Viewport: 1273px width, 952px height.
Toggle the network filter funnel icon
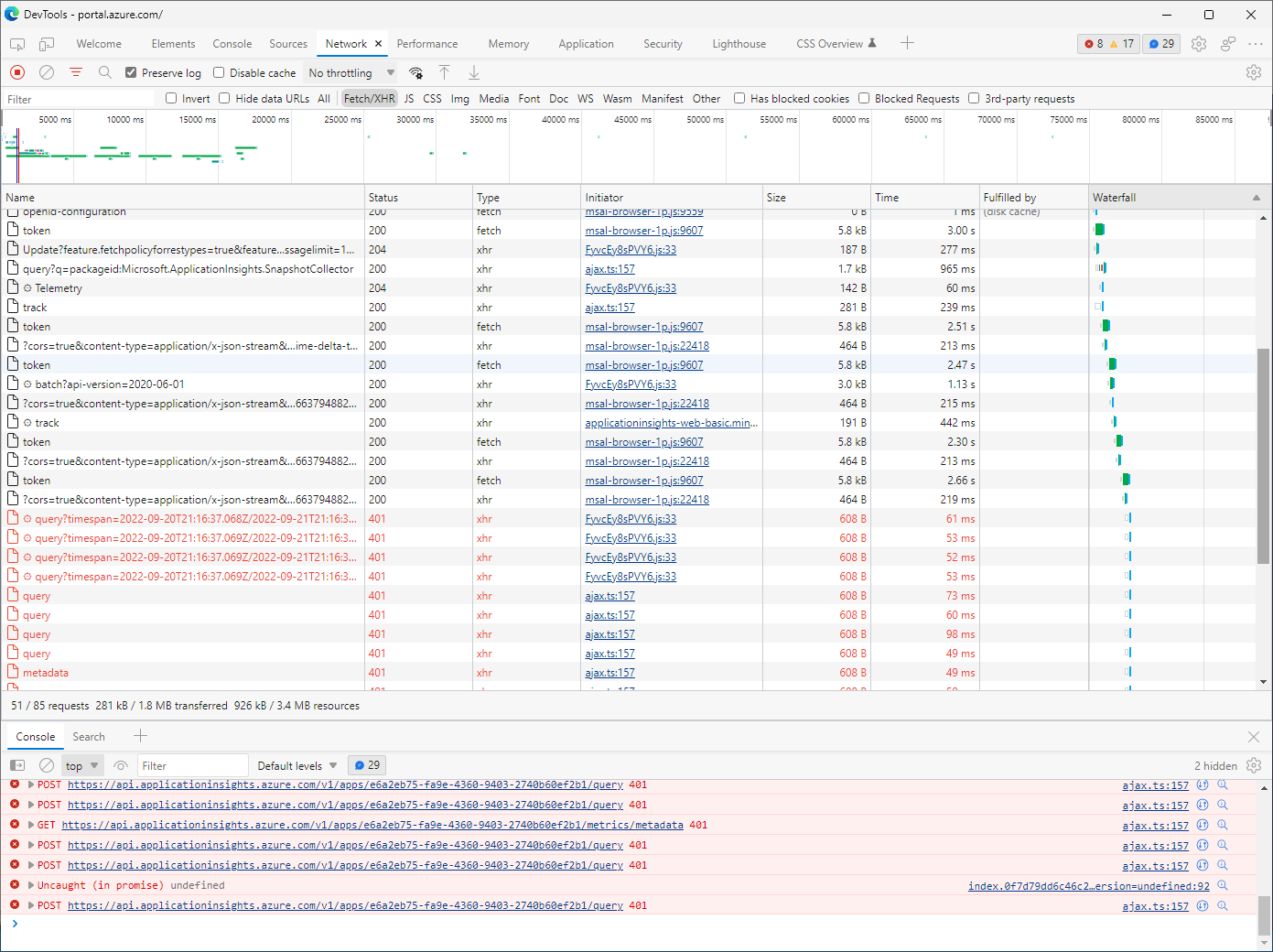pyautogui.click(x=76, y=72)
